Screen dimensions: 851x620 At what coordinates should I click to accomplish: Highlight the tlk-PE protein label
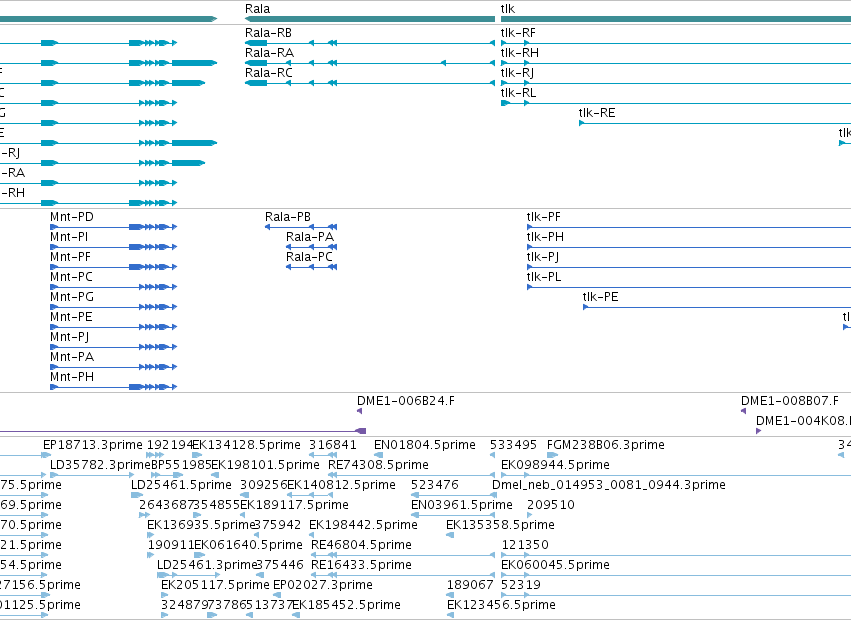600,298
